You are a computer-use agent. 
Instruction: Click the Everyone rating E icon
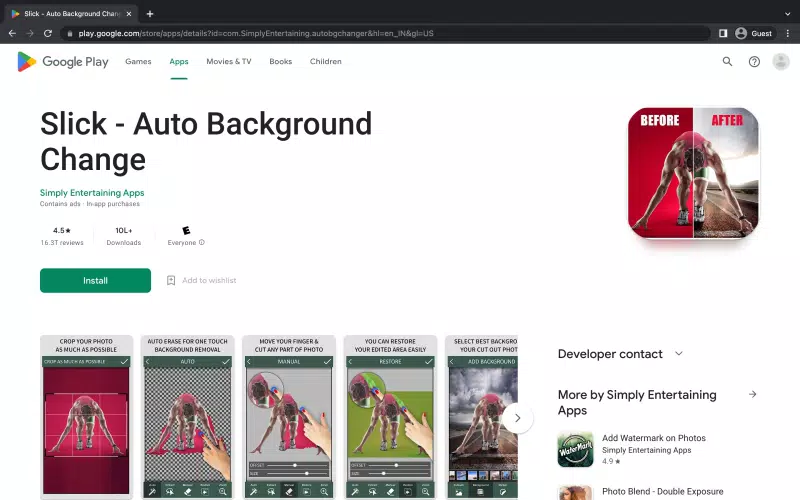186,231
